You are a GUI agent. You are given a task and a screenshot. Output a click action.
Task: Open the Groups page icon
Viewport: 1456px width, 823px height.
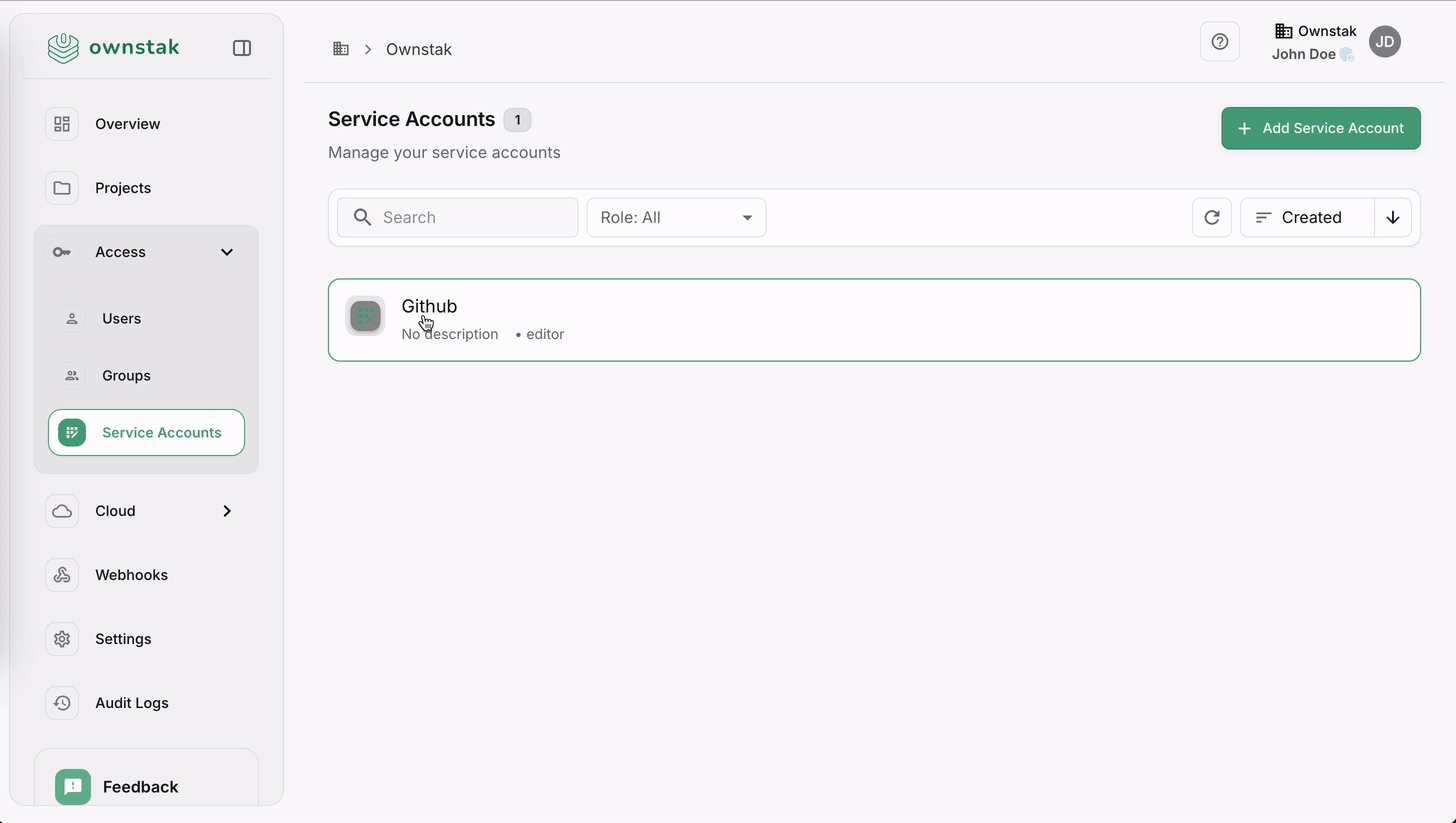click(x=72, y=376)
